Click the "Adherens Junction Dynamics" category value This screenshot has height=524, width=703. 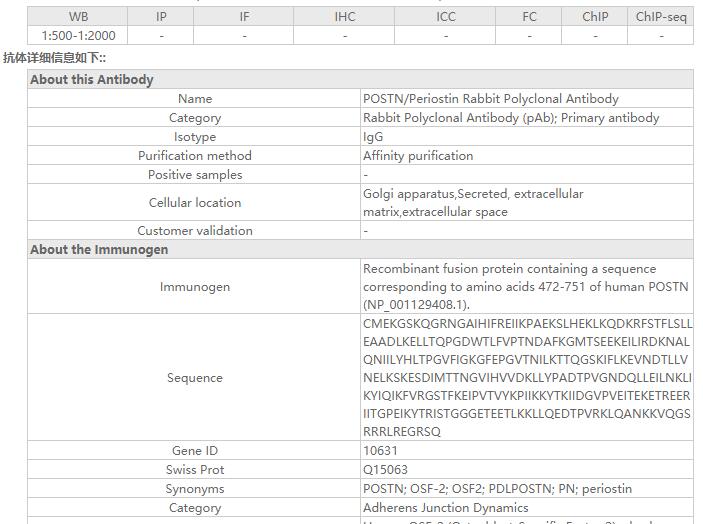pyautogui.click(x=446, y=508)
